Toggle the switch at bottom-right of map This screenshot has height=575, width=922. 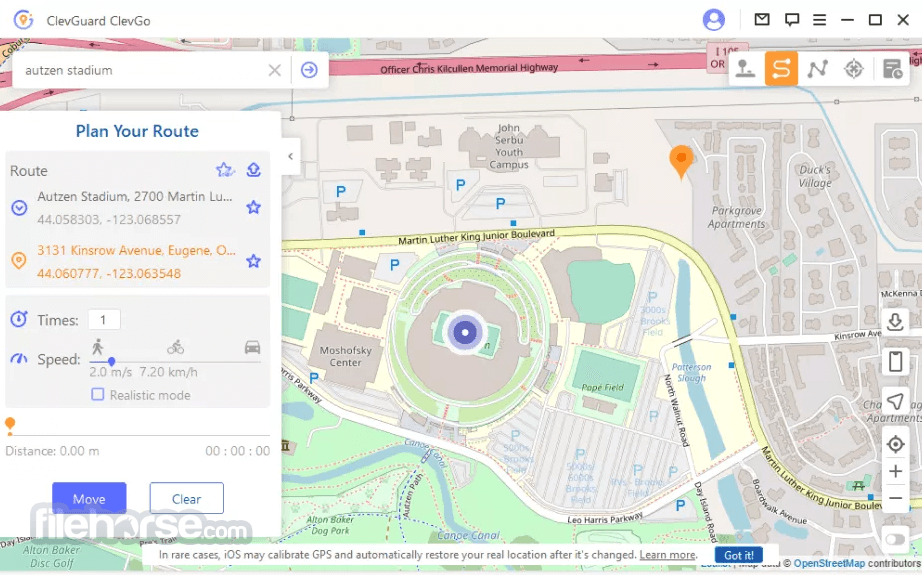(895, 539)
